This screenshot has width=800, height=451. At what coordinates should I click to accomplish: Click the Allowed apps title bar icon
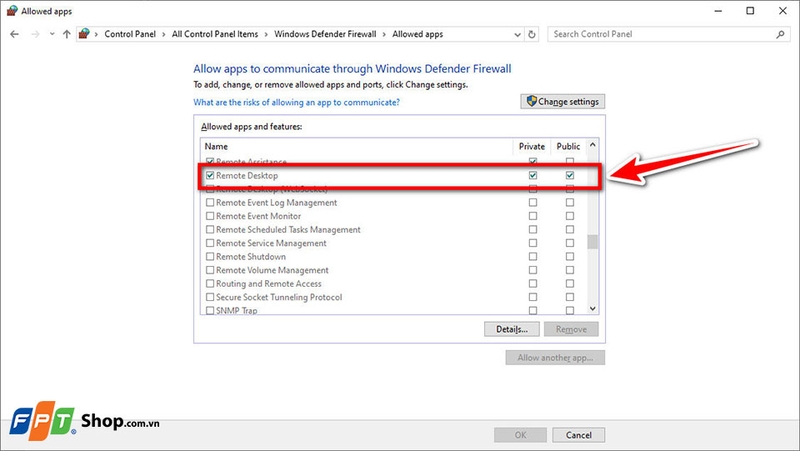11,10
